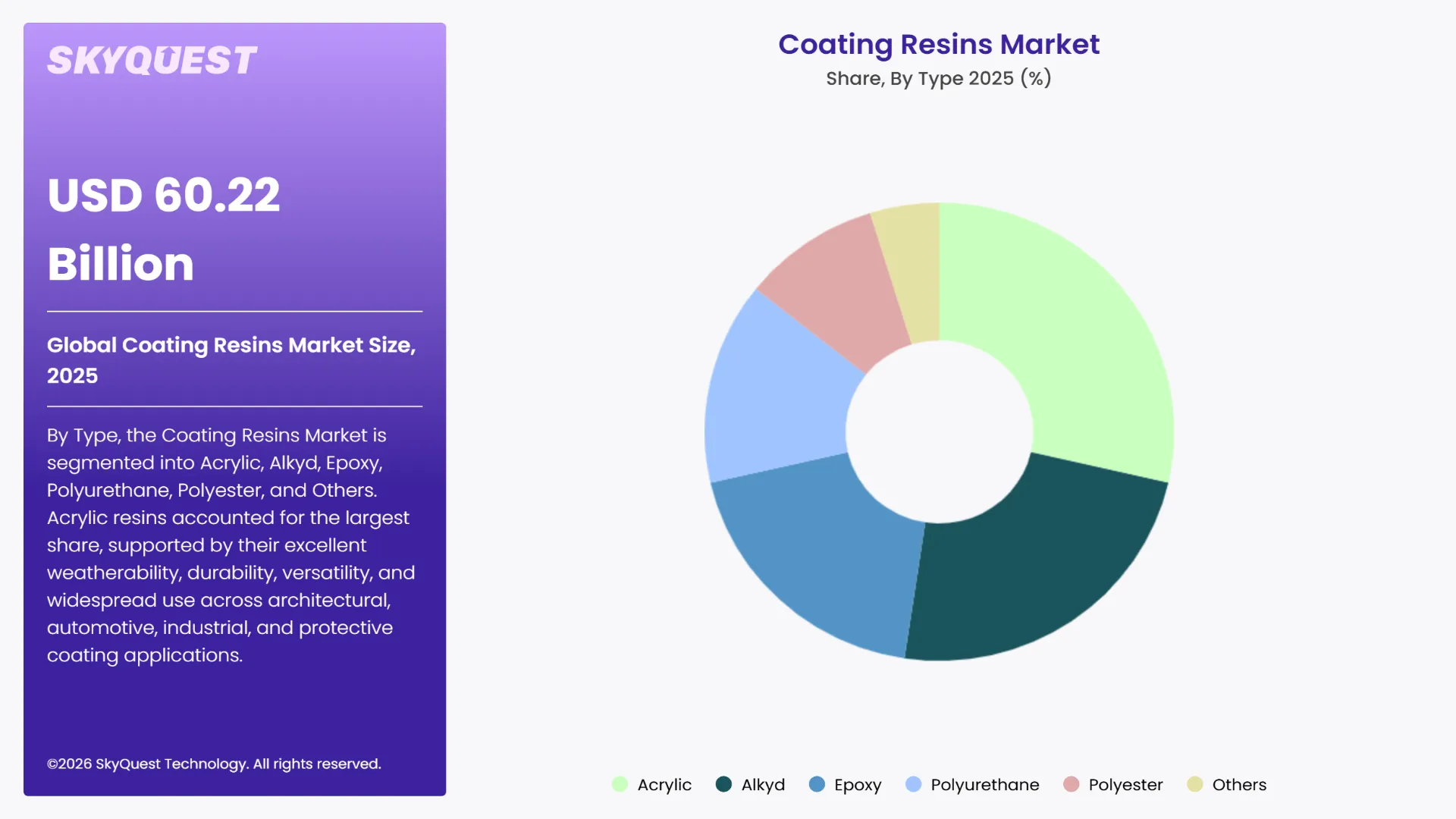The height and width of the screenshot is (819, 1456).
Task: Select the Polyurethane legend label
Action: pyautogui.click(x=985, y=785)
